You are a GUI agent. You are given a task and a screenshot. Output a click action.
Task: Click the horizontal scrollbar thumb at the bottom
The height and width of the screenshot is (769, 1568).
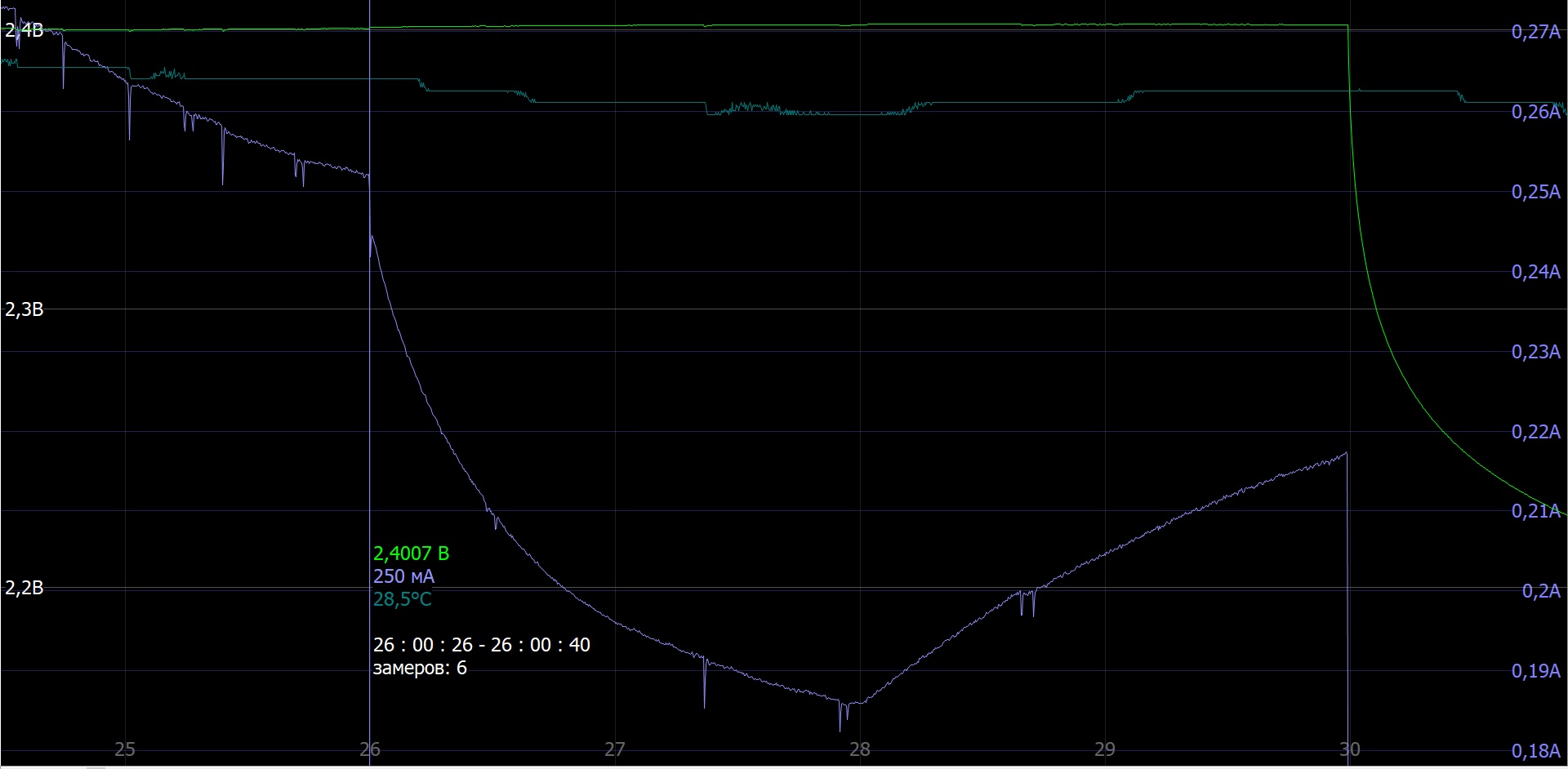(96, 767)
